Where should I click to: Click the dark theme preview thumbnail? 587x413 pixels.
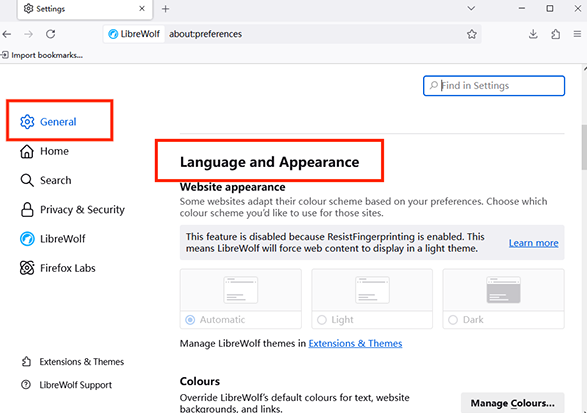coord(503,290)
